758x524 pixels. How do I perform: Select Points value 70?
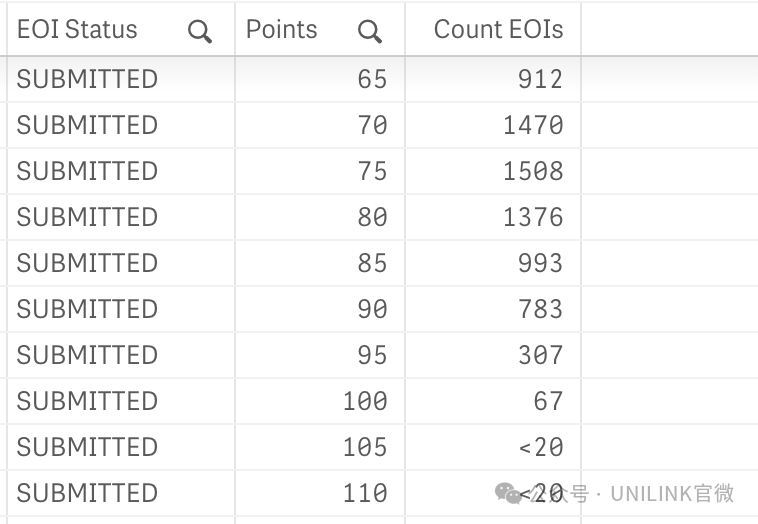point(372,125)
